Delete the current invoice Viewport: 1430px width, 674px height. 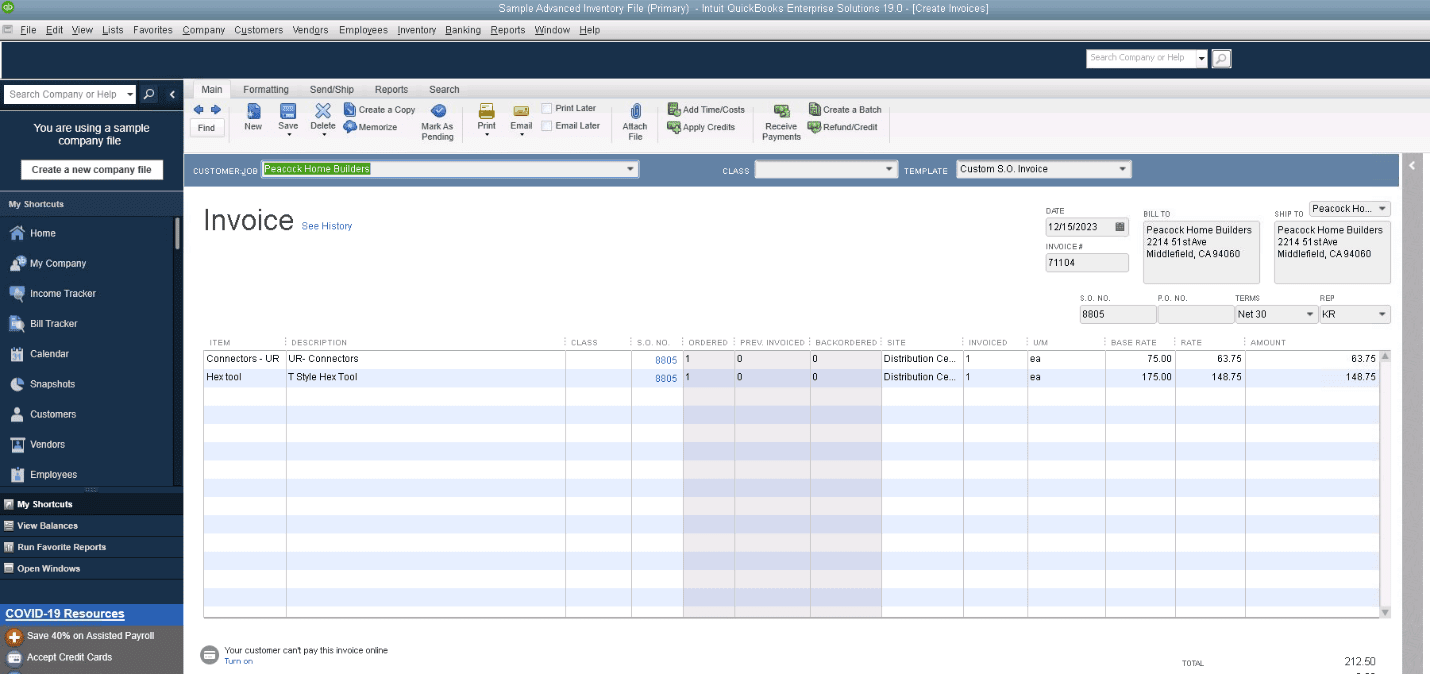pos(322,117)
